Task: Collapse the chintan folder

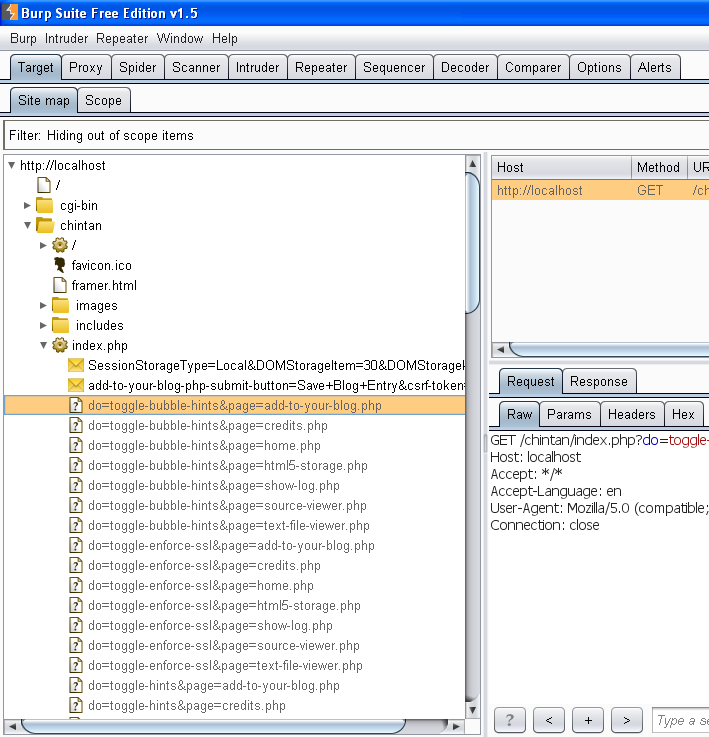Action: click(28, 226)
